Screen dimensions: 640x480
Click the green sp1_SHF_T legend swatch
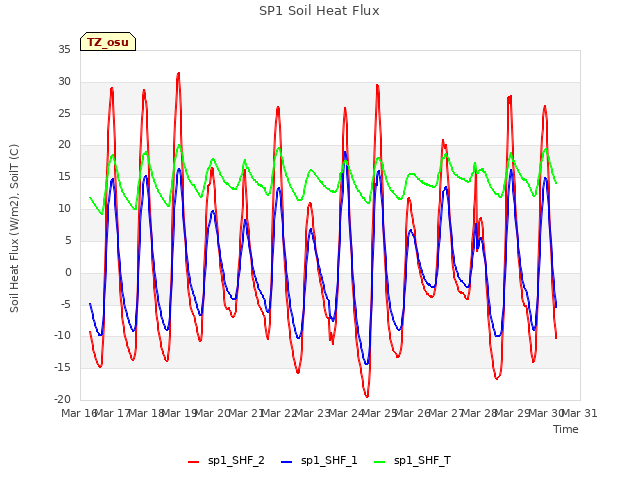coord(380,462)
